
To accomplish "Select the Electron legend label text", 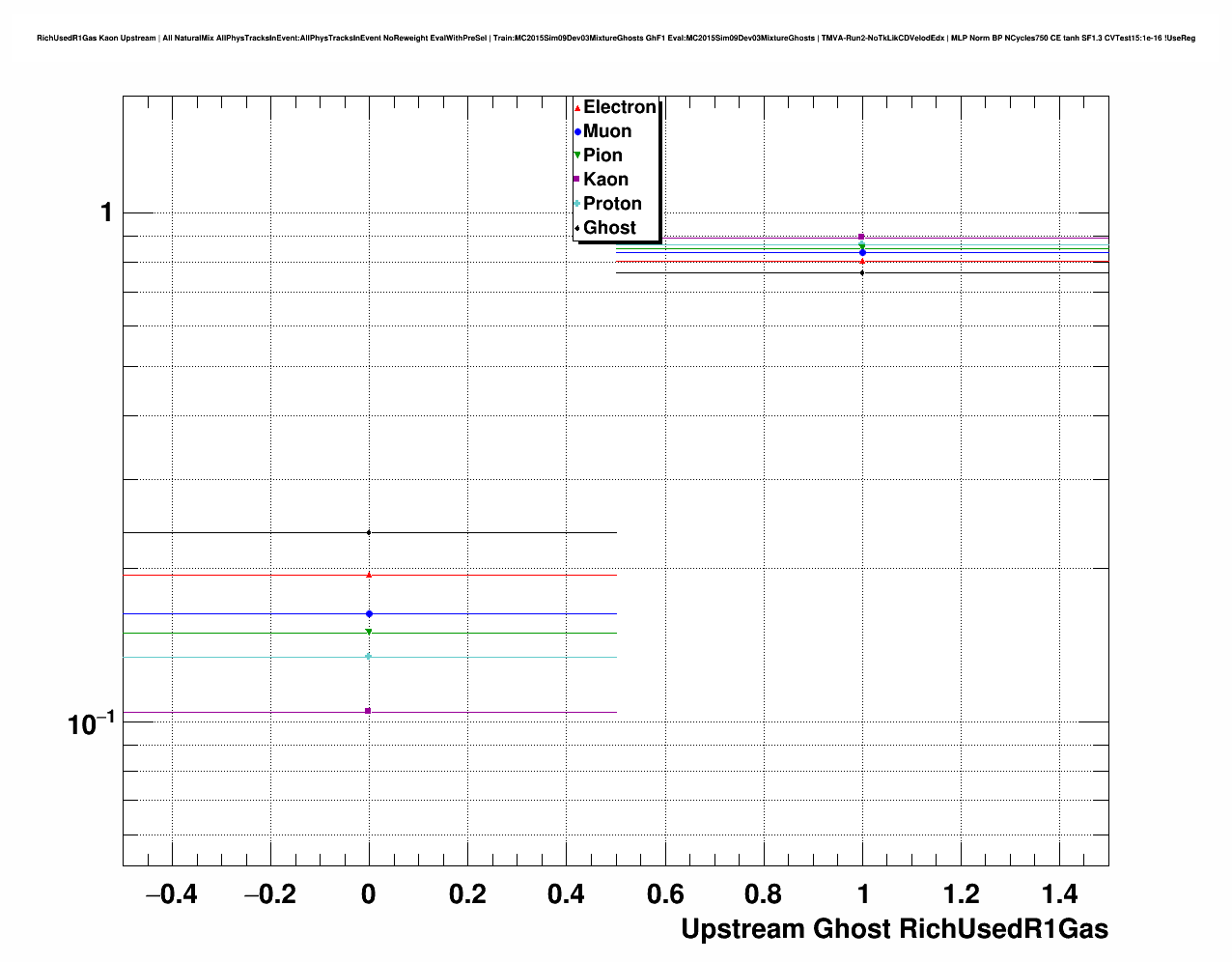I will pyautogui.click(x=620, y=107).
